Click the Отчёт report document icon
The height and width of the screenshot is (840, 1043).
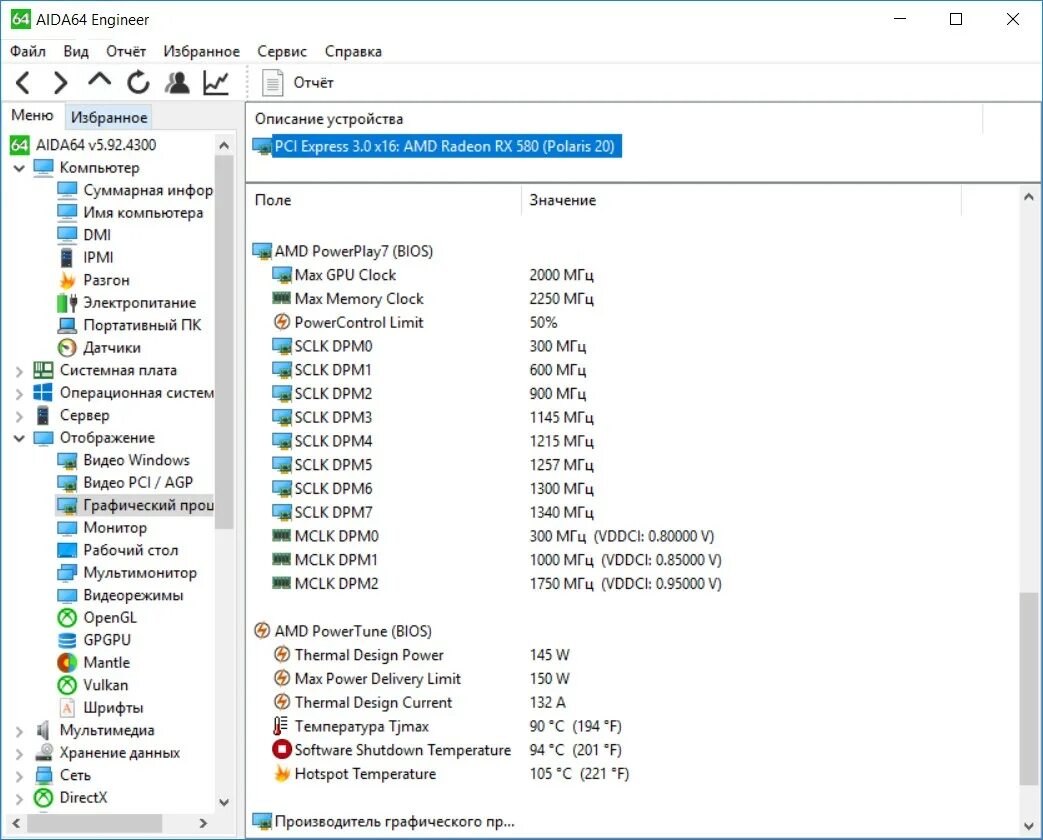tap(271, 82)
